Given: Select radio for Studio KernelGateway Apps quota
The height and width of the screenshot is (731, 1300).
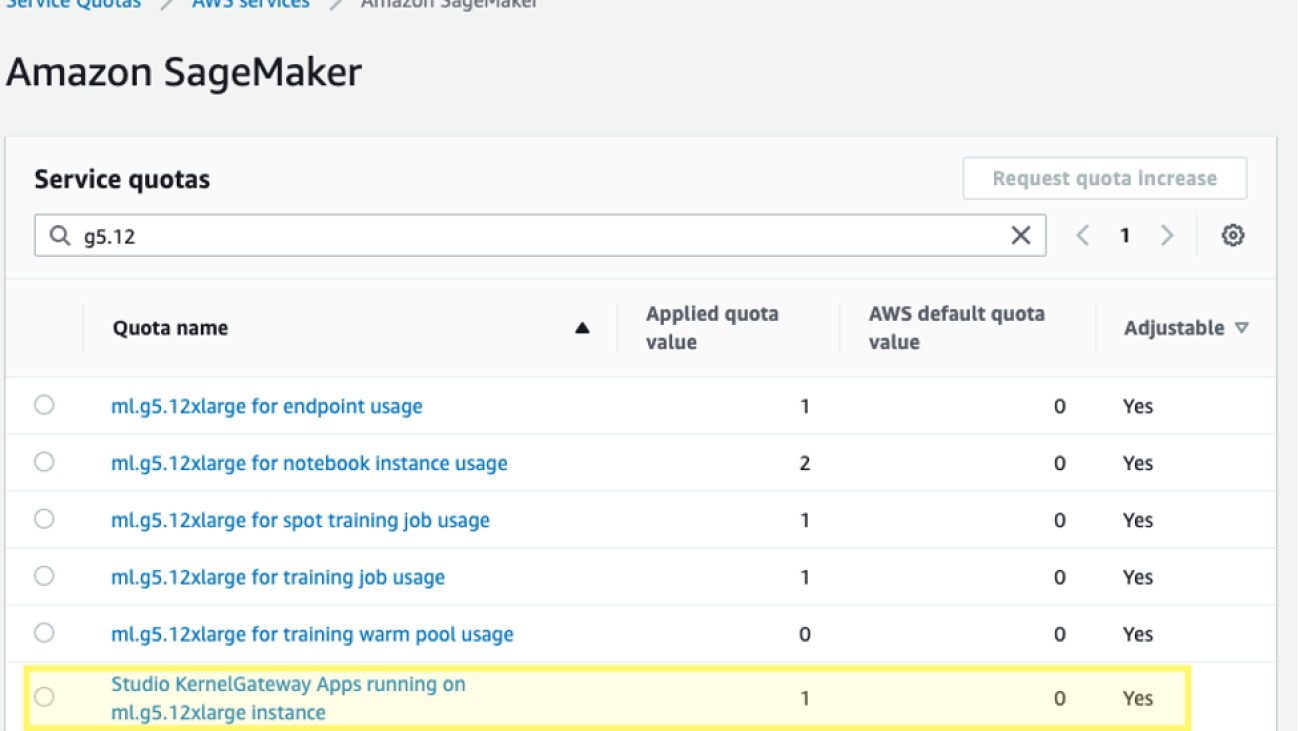Looking at the screenshot, I should point(44,697).
